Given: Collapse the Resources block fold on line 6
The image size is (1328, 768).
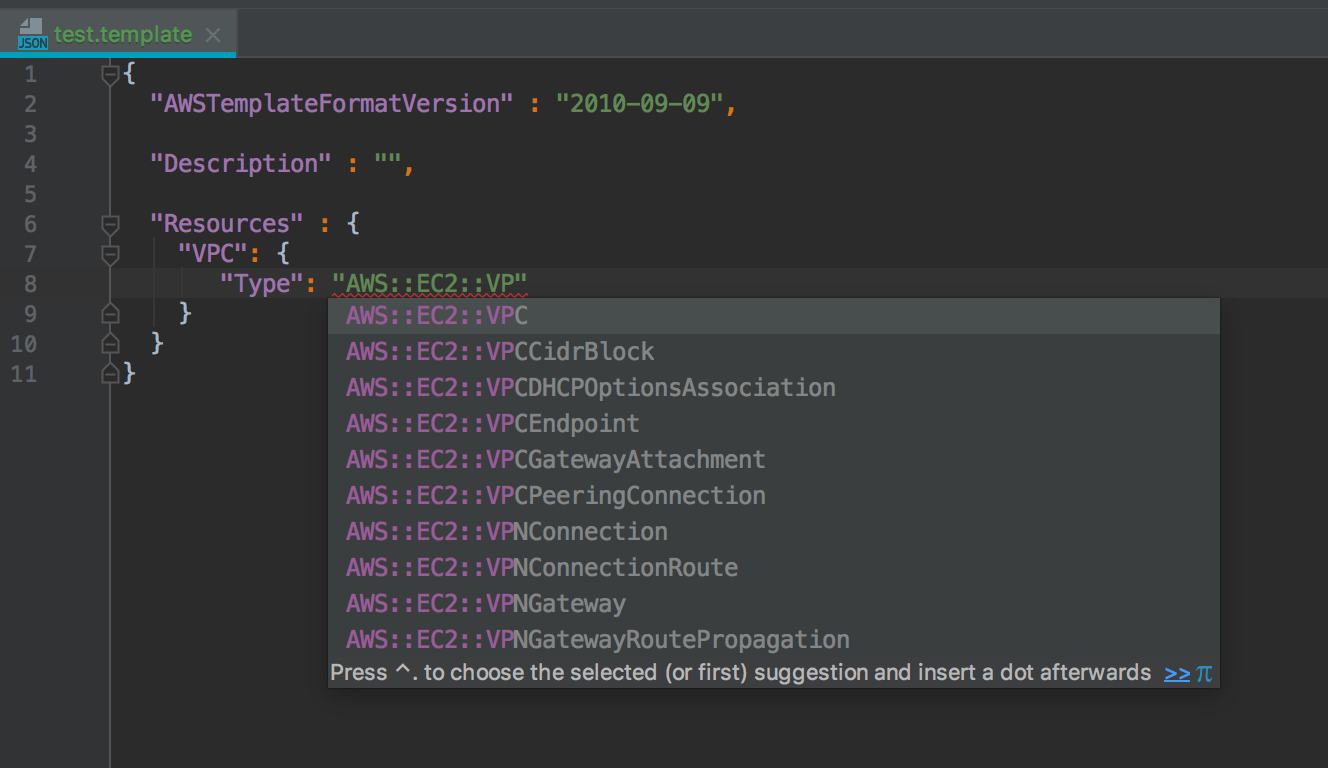Looking at the screenshot, I should tap(110, 224).
